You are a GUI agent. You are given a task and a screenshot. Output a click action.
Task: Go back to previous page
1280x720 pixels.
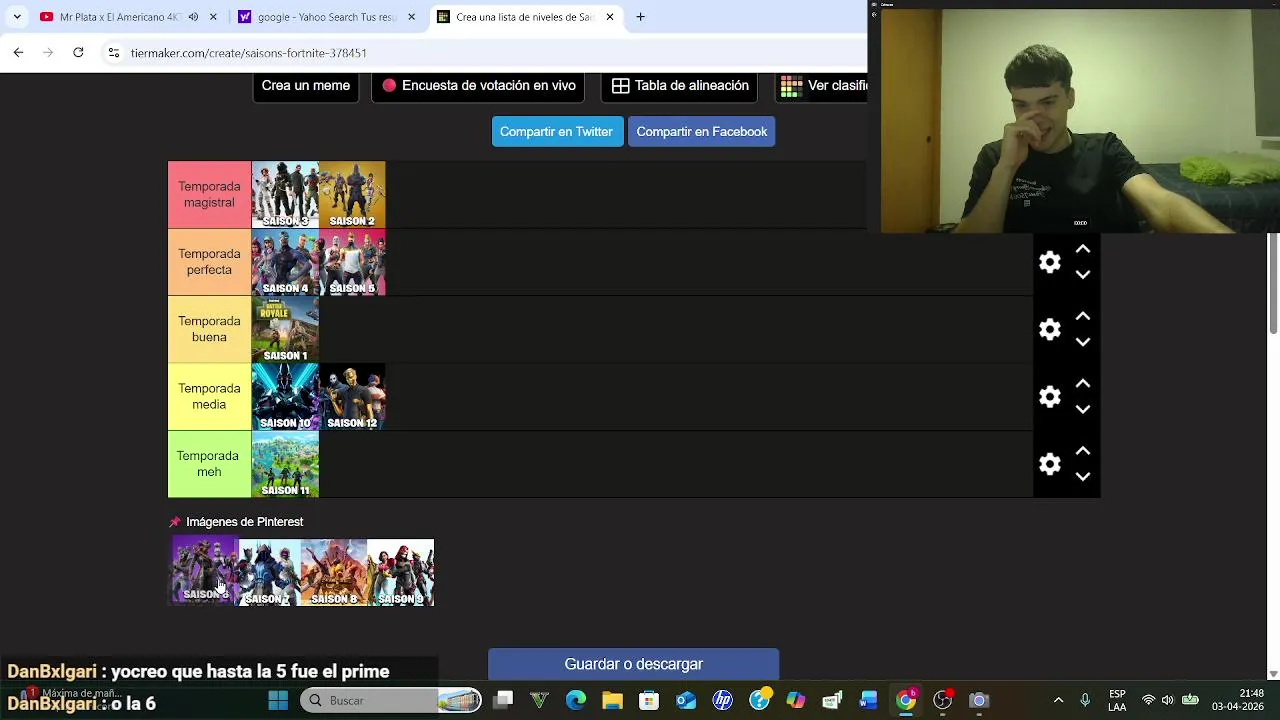tap(18, 53)
